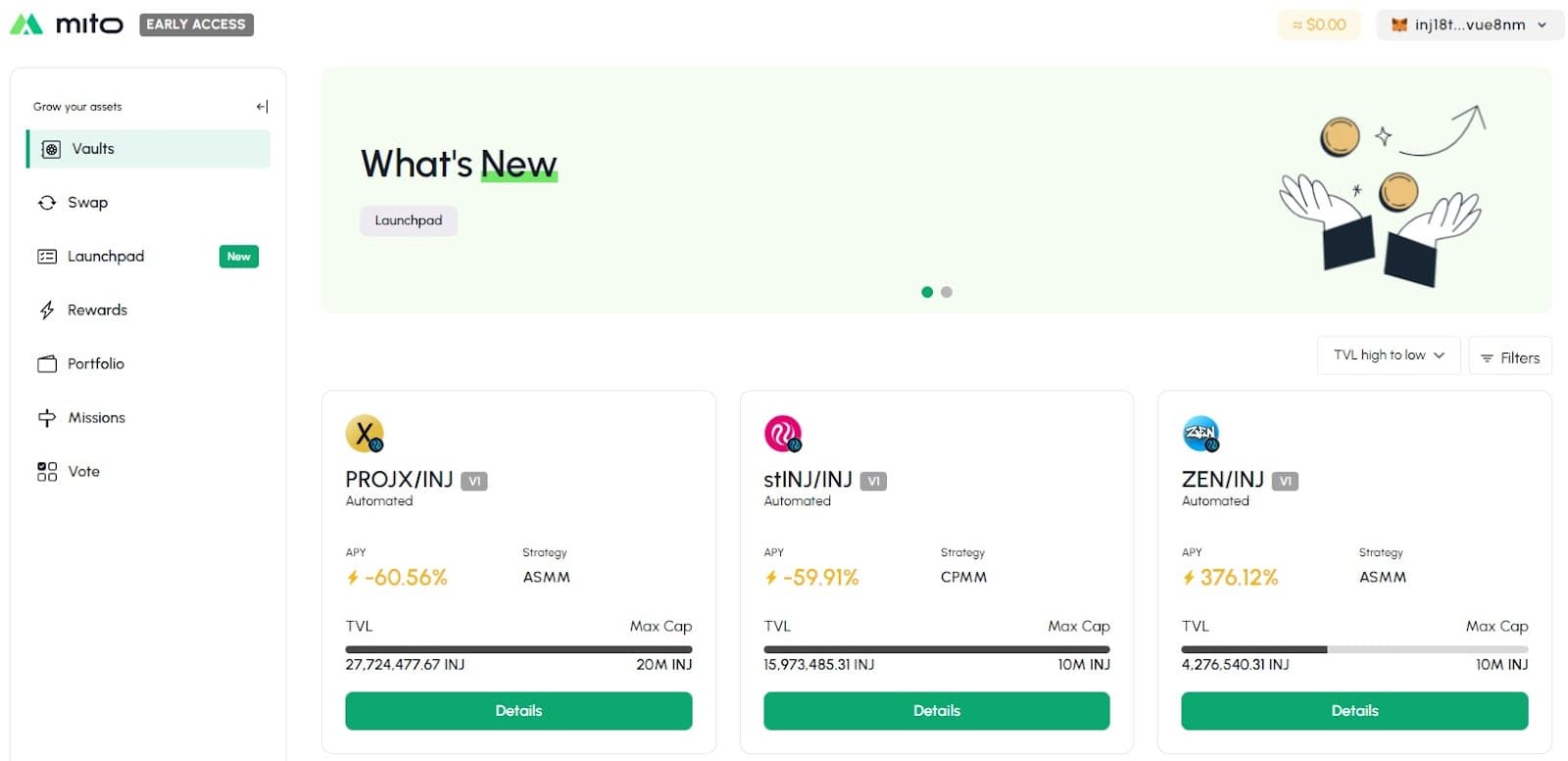Collapse the sidebar with the arrow icon

[x=262, y=107]
